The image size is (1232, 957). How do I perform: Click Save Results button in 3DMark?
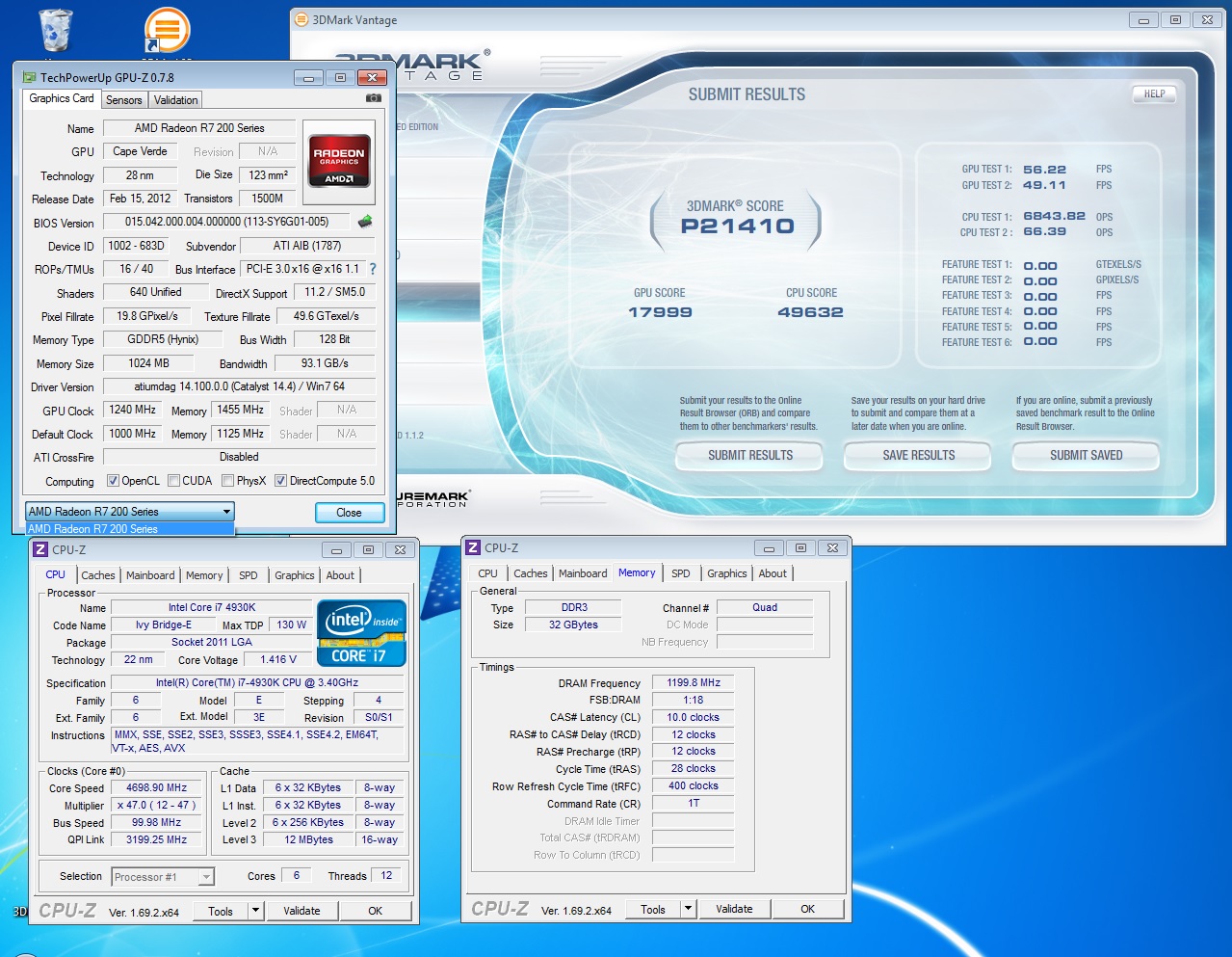pos(919,456)
